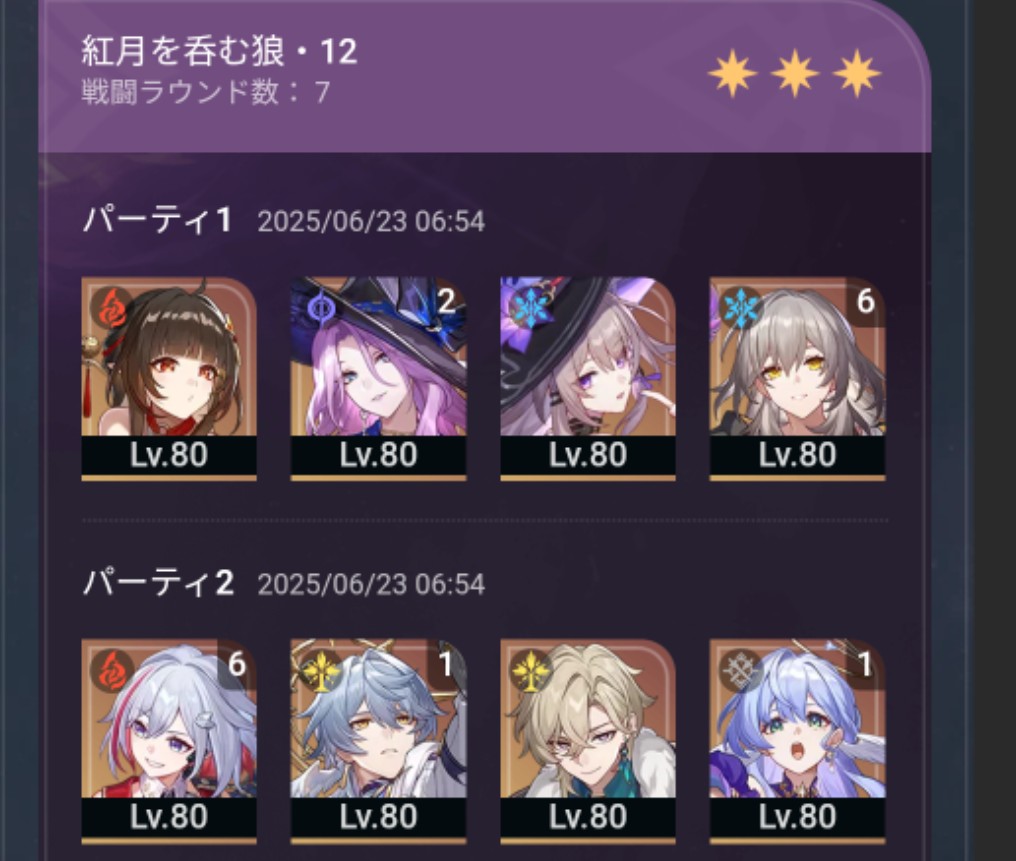Image resolution: width=1016 pixels, height=861 pixels.
Task: Click imaginary element icon on blond character
Action: [x=531, y=669]
